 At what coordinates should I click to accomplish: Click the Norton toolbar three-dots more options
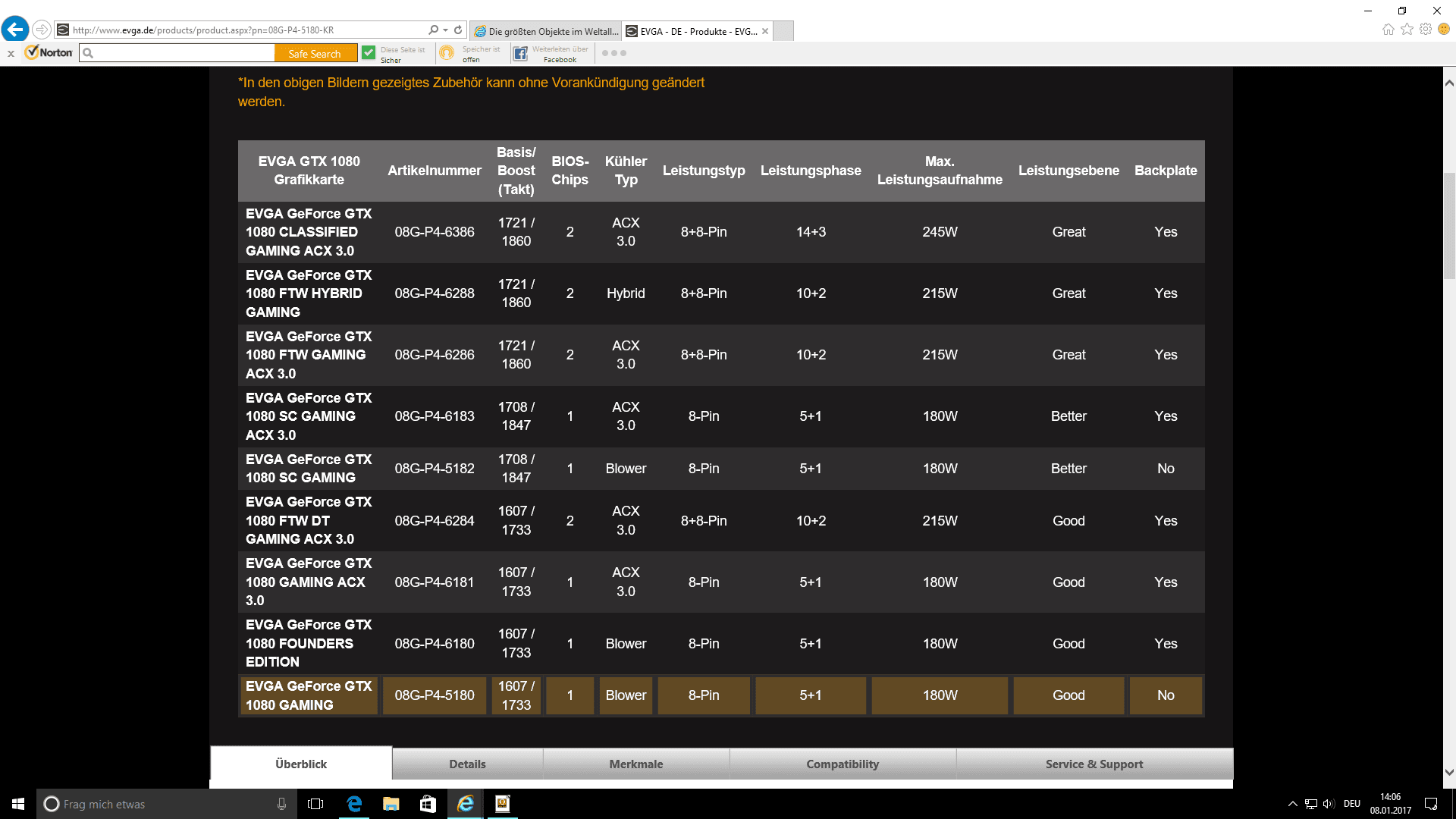coord(613,53)
